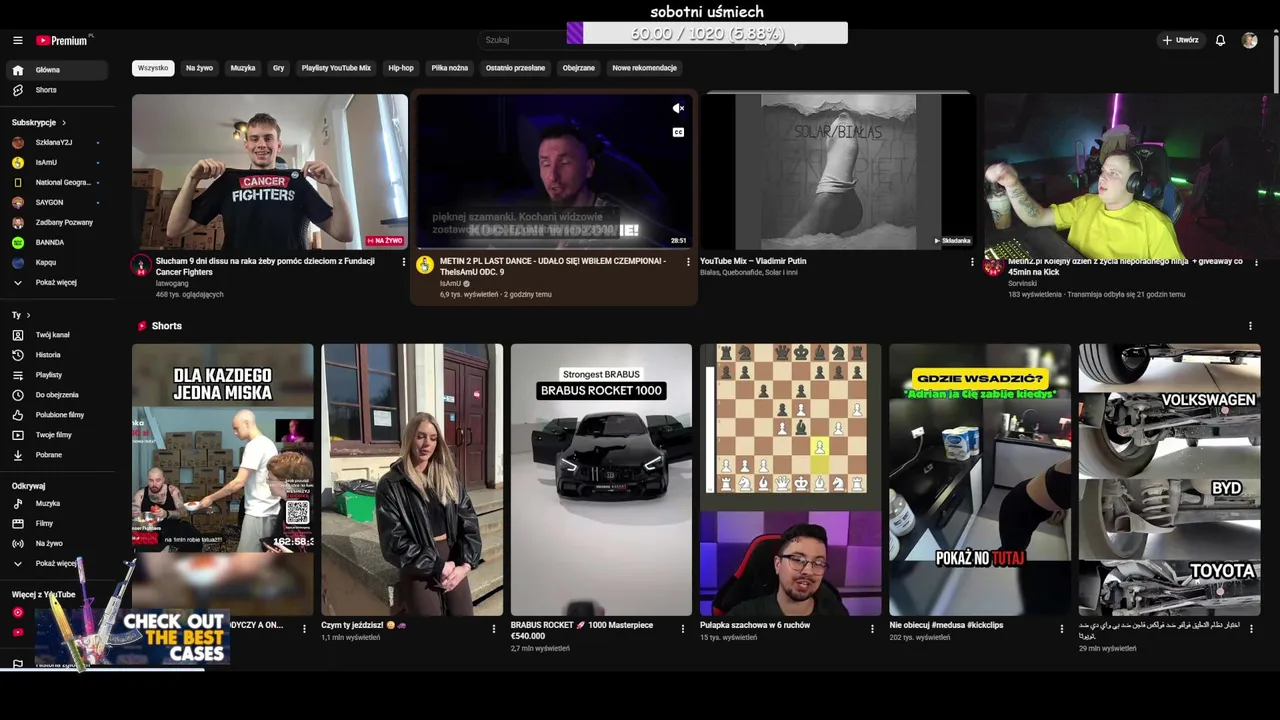Viewport: 1280px width, 720px height.
Task: Select the Na żywo filter chip
Action: (x=199, y=68)
